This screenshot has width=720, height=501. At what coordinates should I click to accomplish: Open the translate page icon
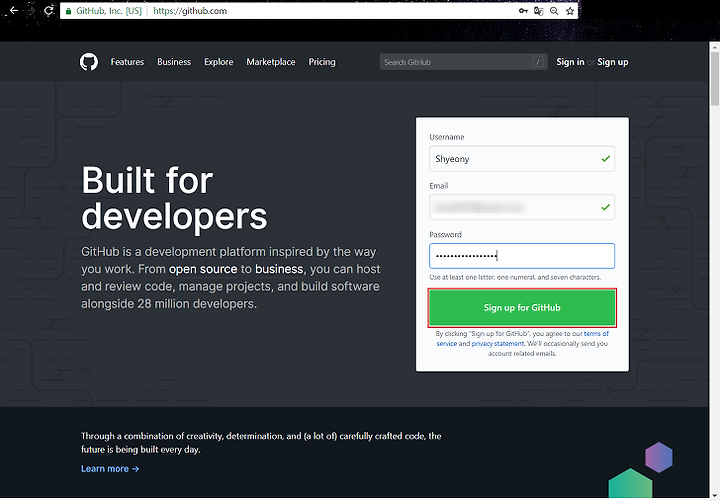[x=539, y=11]
